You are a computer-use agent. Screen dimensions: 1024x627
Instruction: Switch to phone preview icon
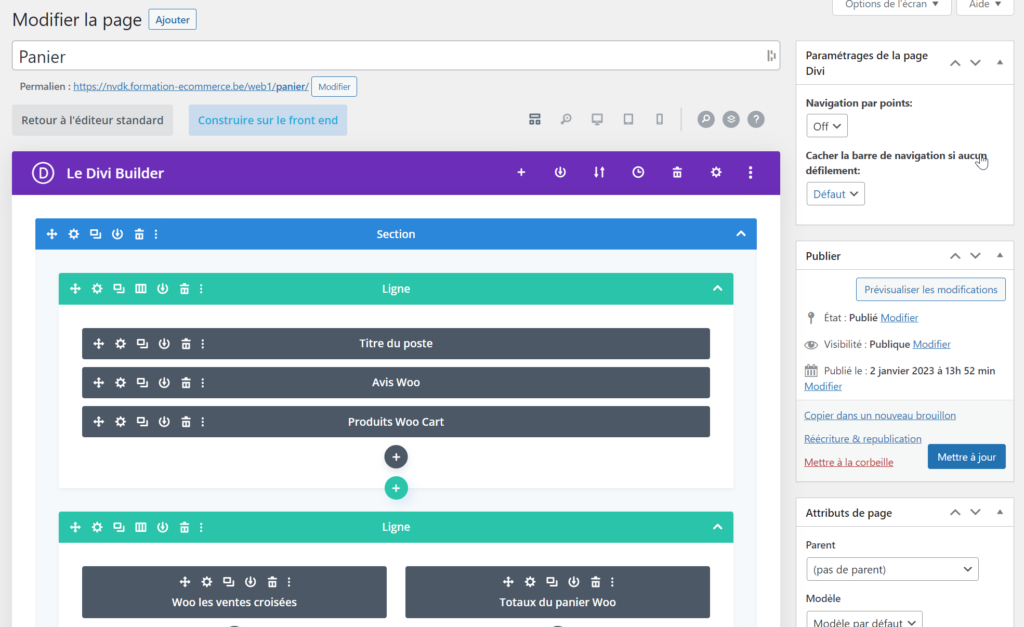pos(660,120)
